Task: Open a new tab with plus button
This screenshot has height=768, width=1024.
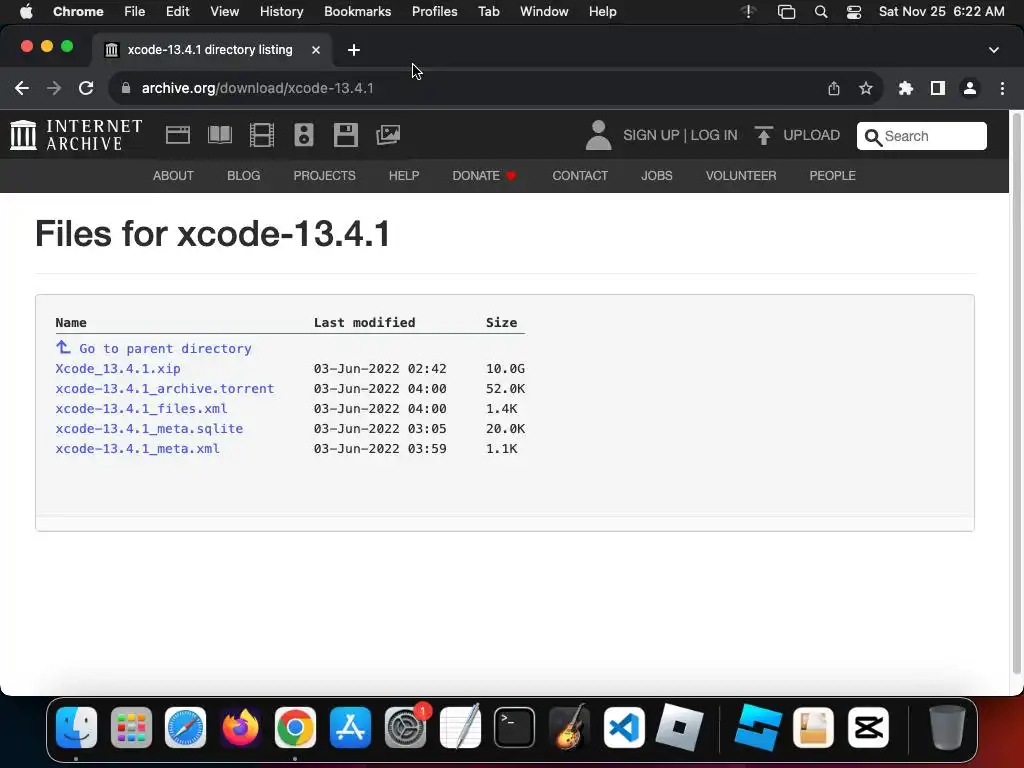Action: [x=353, y=50]
